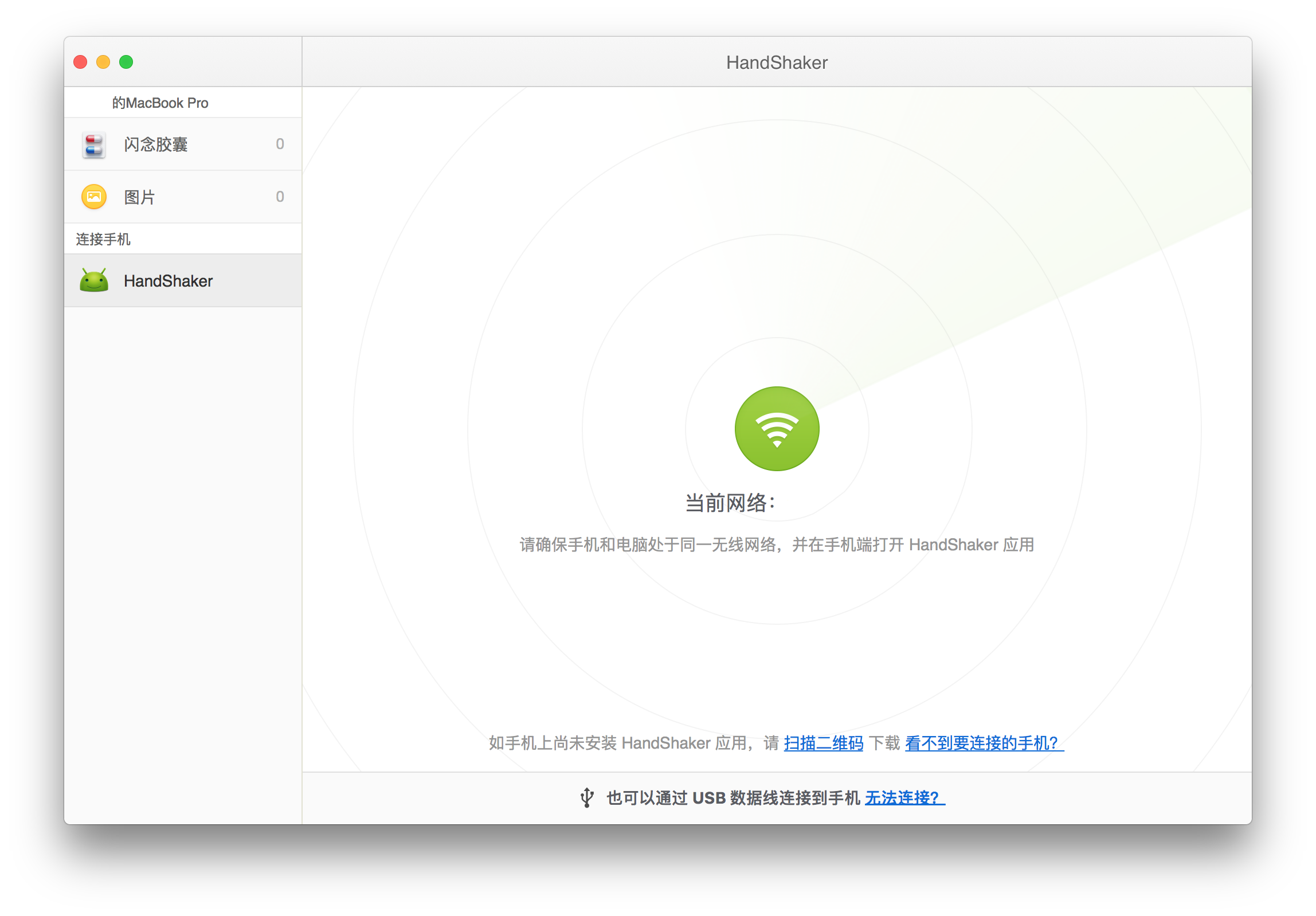Click the 闪念胶囊 item count badge
Image resolution: width=1316 pixels, height=916 pixels.
coord(280,144)
